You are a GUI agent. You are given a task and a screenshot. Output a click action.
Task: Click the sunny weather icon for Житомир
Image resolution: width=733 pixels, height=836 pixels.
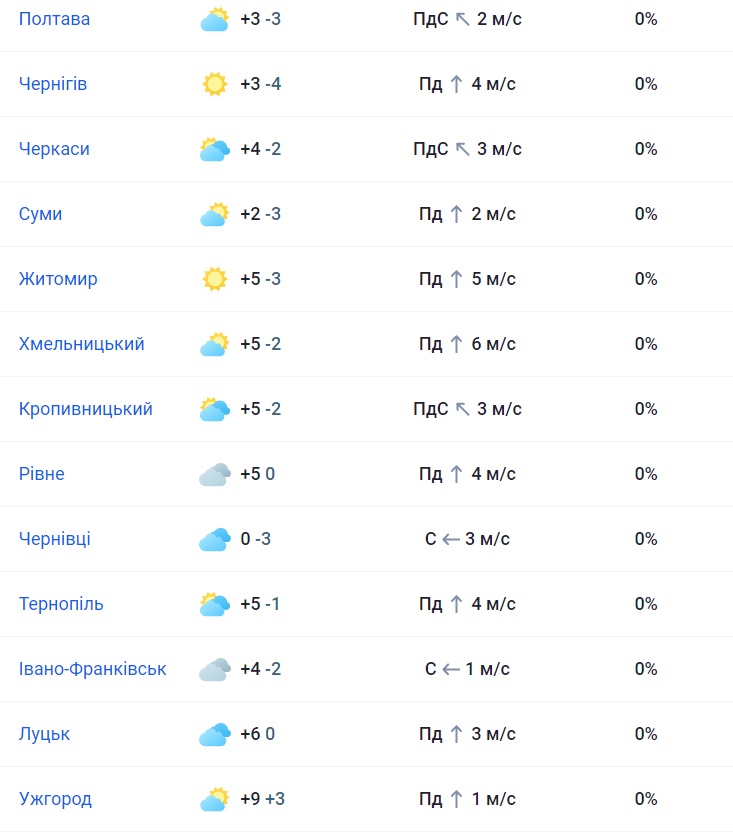coord(214,279)
